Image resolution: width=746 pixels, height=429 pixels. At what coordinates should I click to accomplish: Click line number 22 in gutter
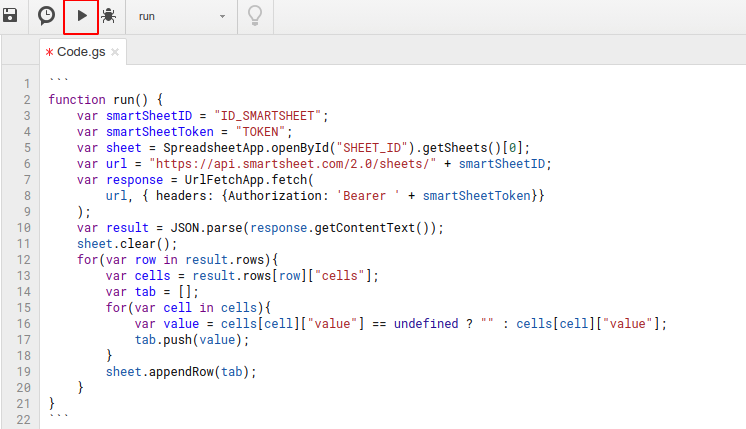tap(24, 420)
